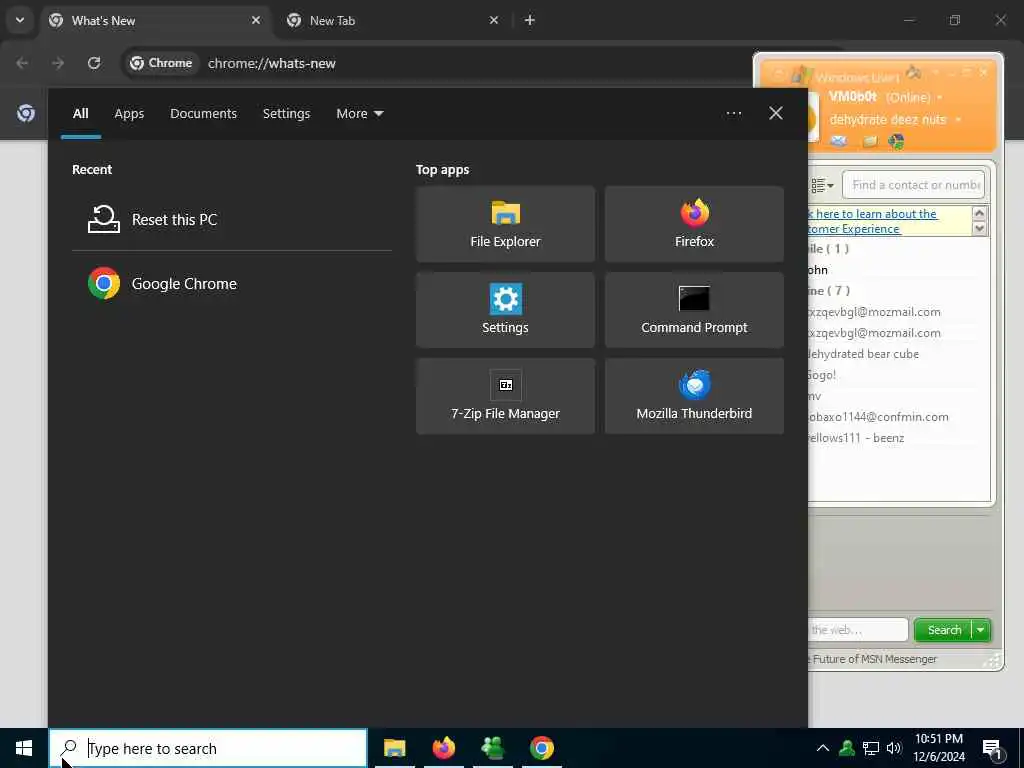Screen dimensions: 1024x768
Task: Open the notification center icon
Action: [x=993, y=748]
